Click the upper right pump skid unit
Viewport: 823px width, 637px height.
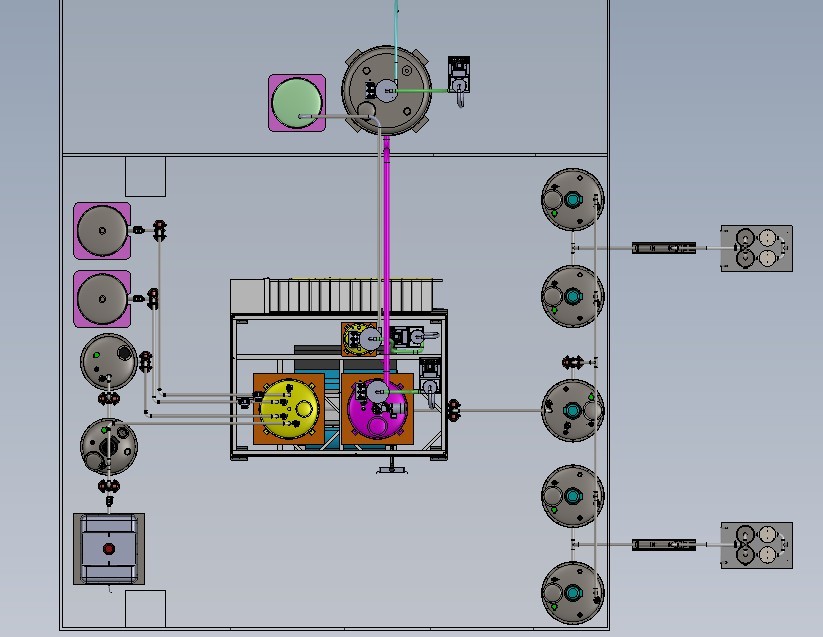click(756, 248)
